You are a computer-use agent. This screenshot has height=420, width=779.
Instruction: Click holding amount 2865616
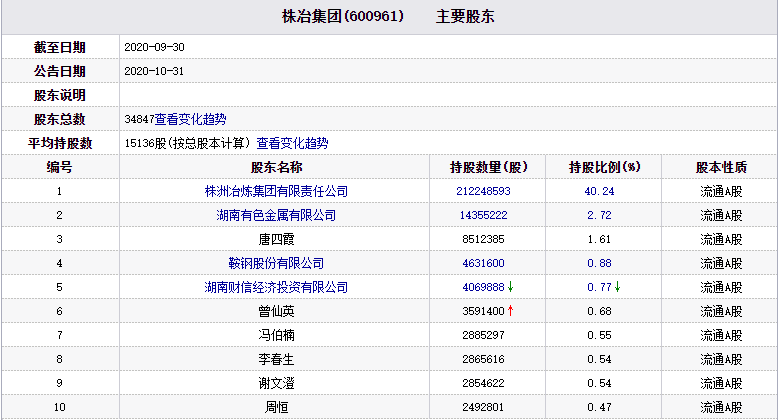coord(483,359)
